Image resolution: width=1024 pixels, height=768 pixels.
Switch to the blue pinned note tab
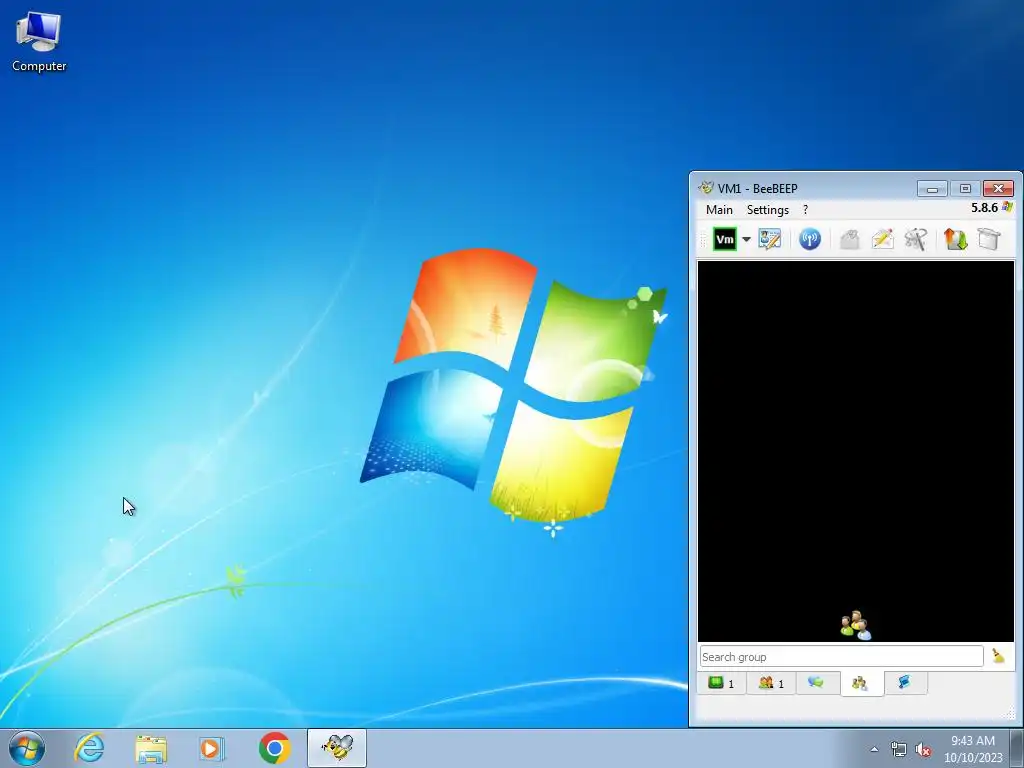[x=904, y=682]
